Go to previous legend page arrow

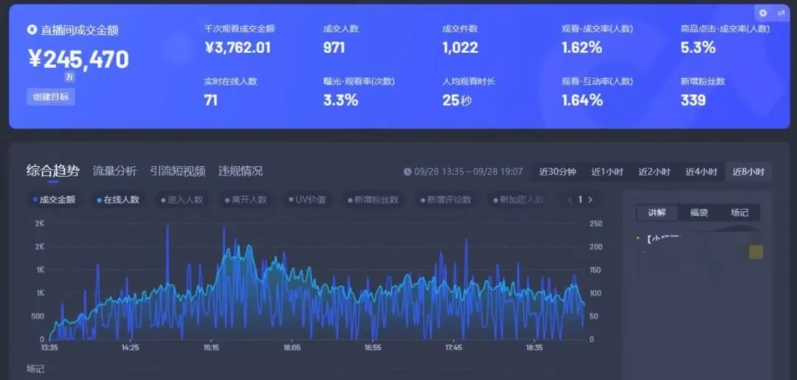click(570, 200)
